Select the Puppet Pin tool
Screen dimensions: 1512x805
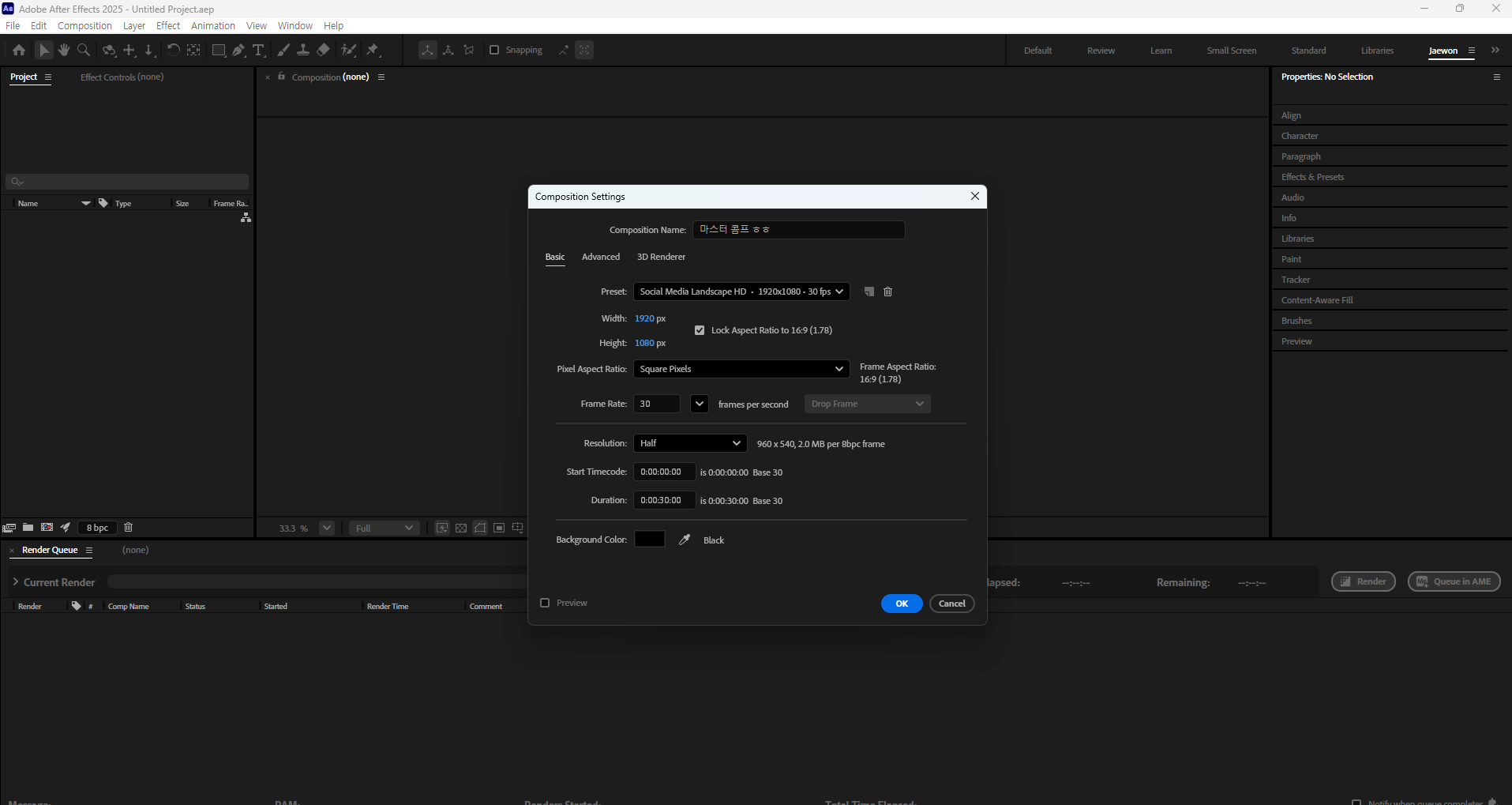[373, 50]
